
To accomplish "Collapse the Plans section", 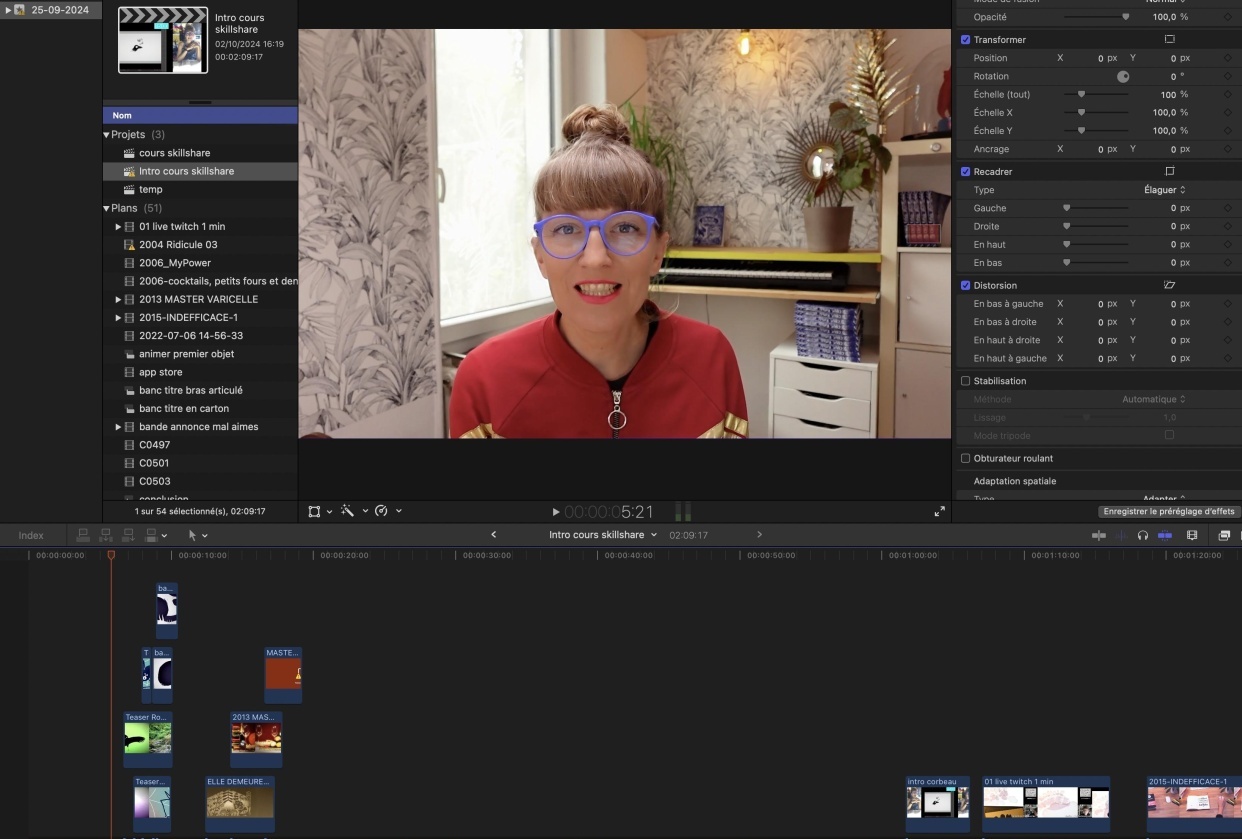I will [x=107, y=208].
